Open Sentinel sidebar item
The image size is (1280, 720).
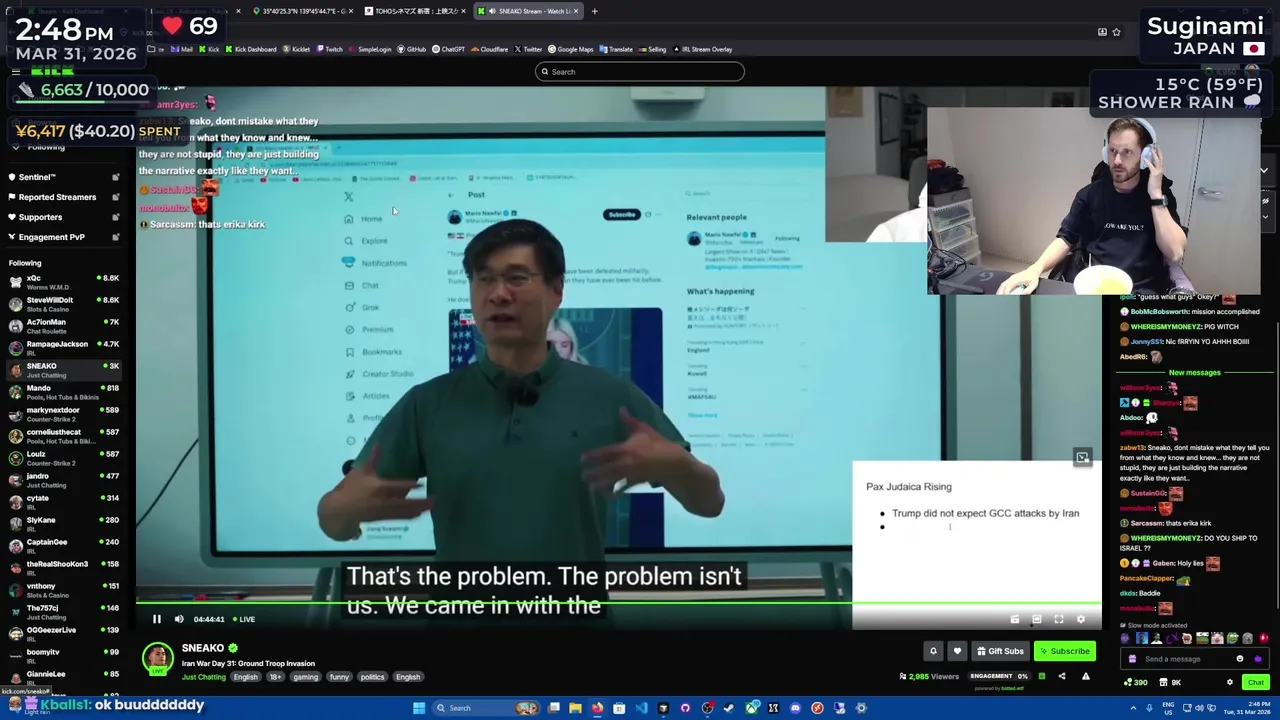[x=37, y=177]
